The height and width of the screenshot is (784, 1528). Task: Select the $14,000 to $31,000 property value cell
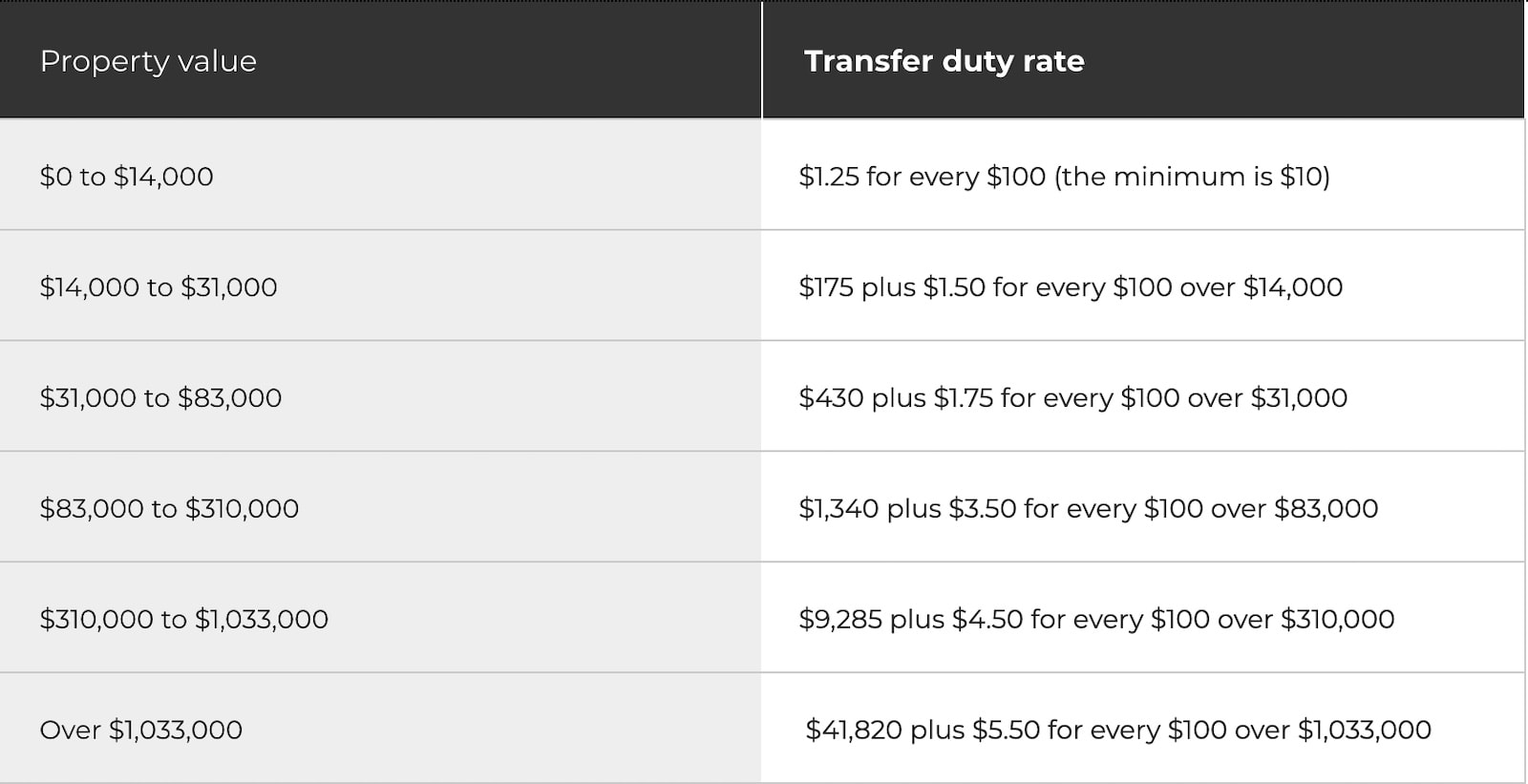[380, 286]
